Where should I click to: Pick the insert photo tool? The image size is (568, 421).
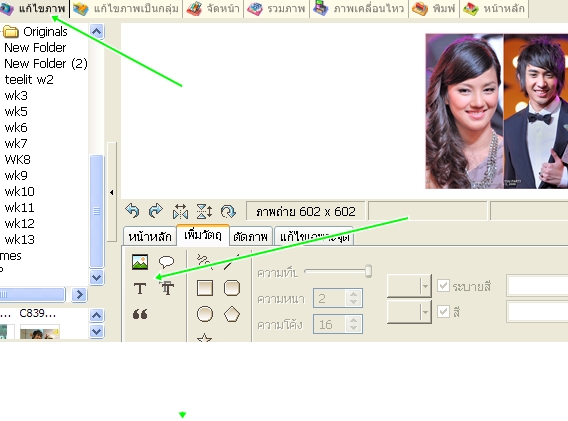tap(140, 262)
